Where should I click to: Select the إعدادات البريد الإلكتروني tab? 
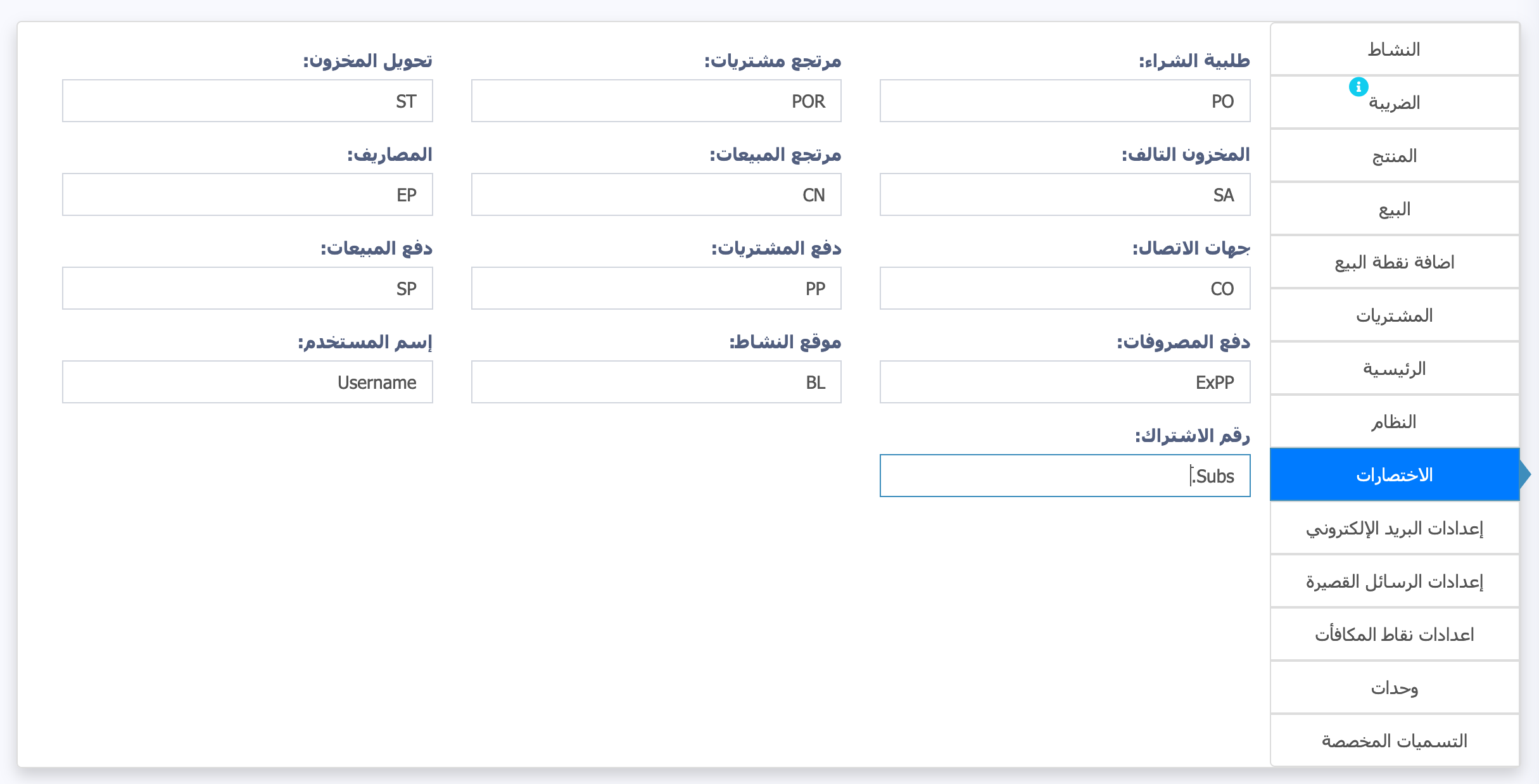click(x=1395, y=528)
